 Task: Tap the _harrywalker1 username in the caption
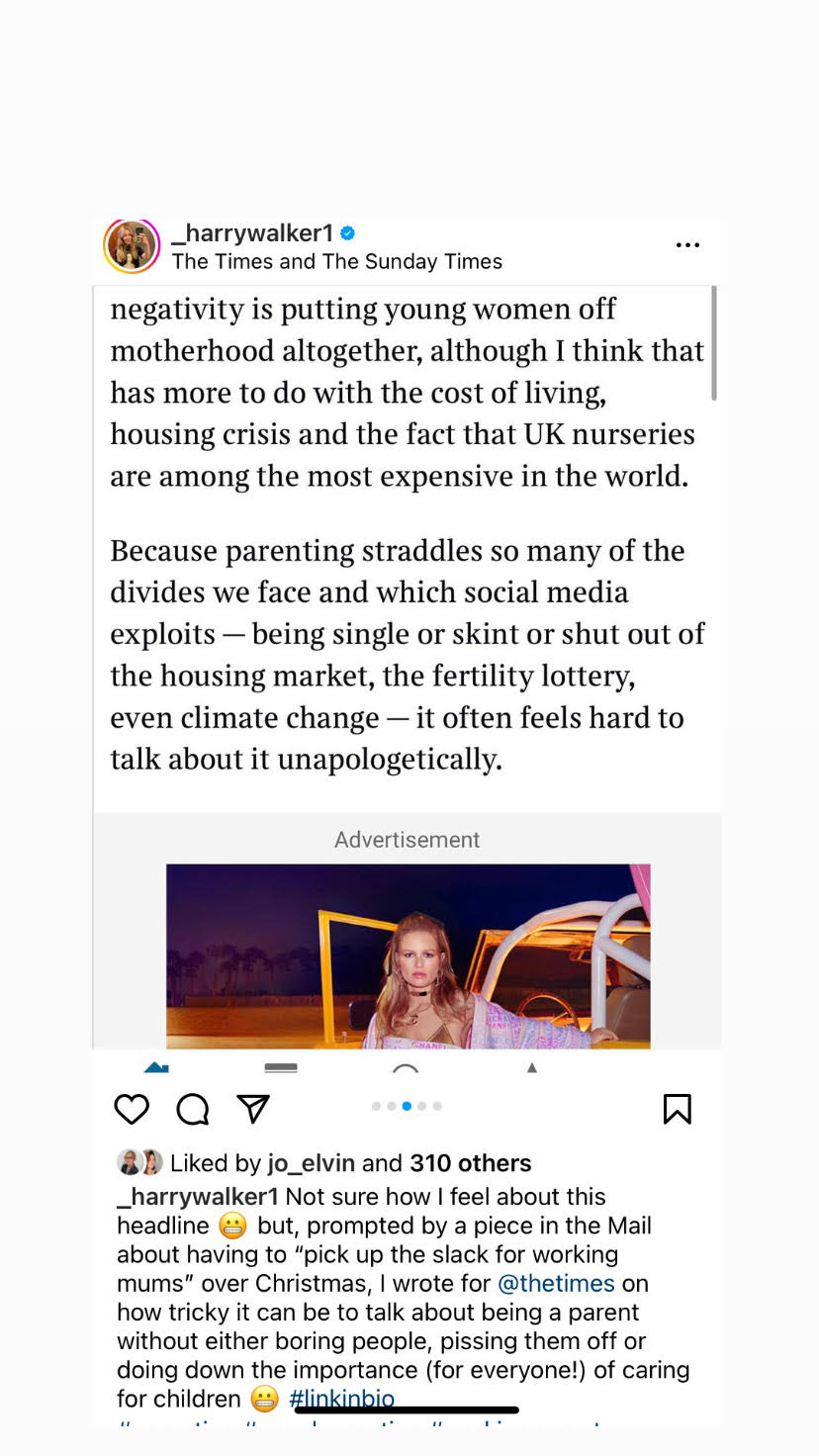pos(198,1197)
